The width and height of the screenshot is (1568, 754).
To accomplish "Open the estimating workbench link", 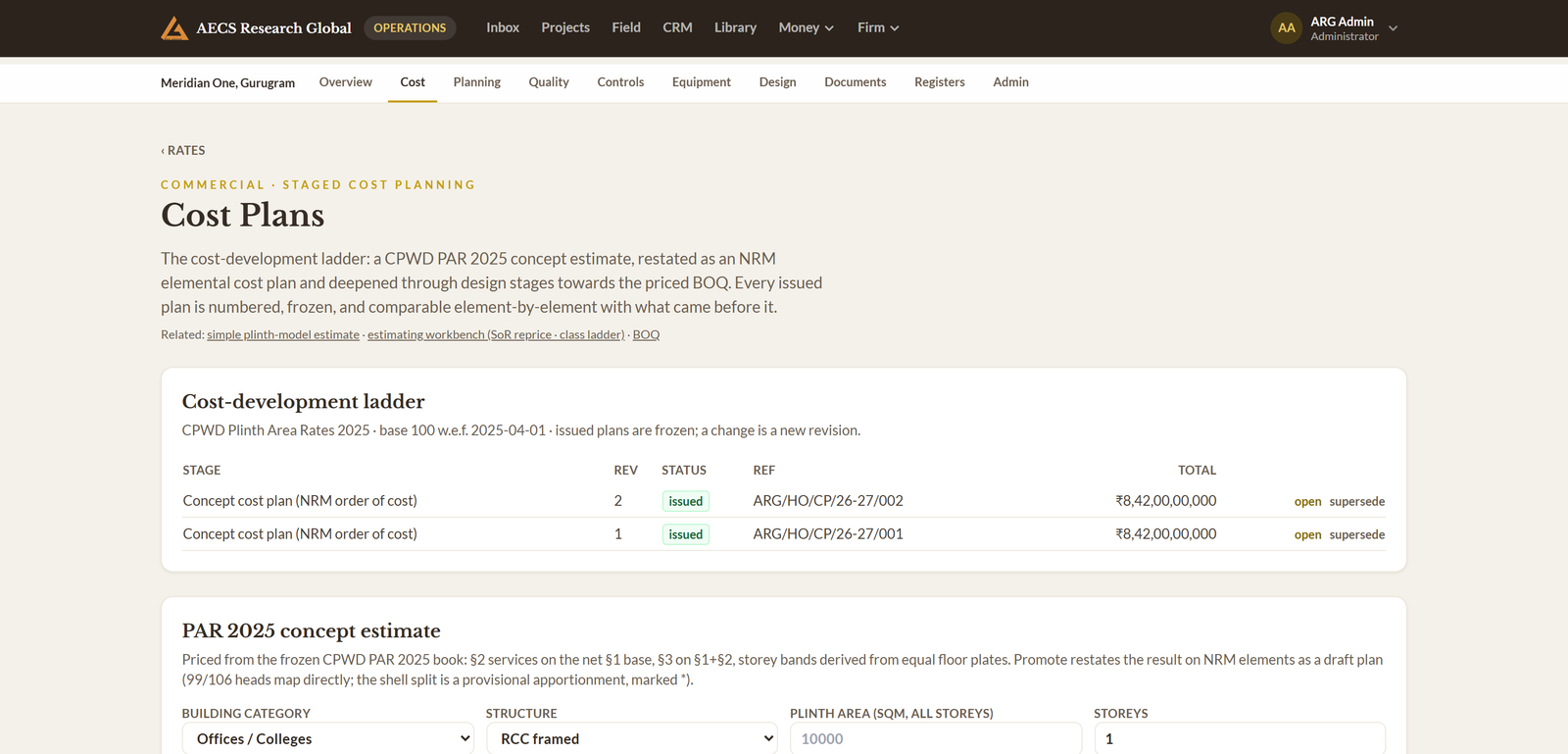I will pyautogui.click(x=496, y=334).
